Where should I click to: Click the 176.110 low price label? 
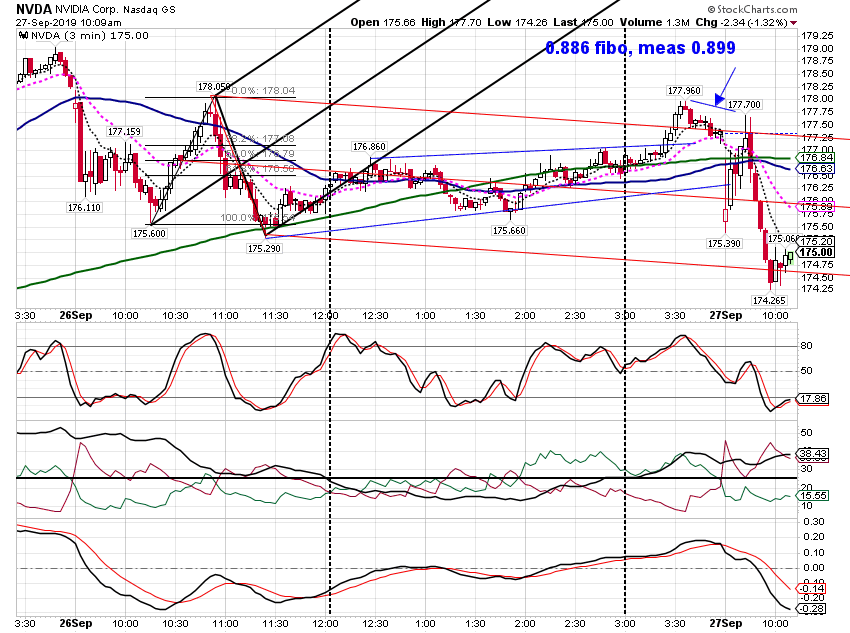click(x=84, y=208)
